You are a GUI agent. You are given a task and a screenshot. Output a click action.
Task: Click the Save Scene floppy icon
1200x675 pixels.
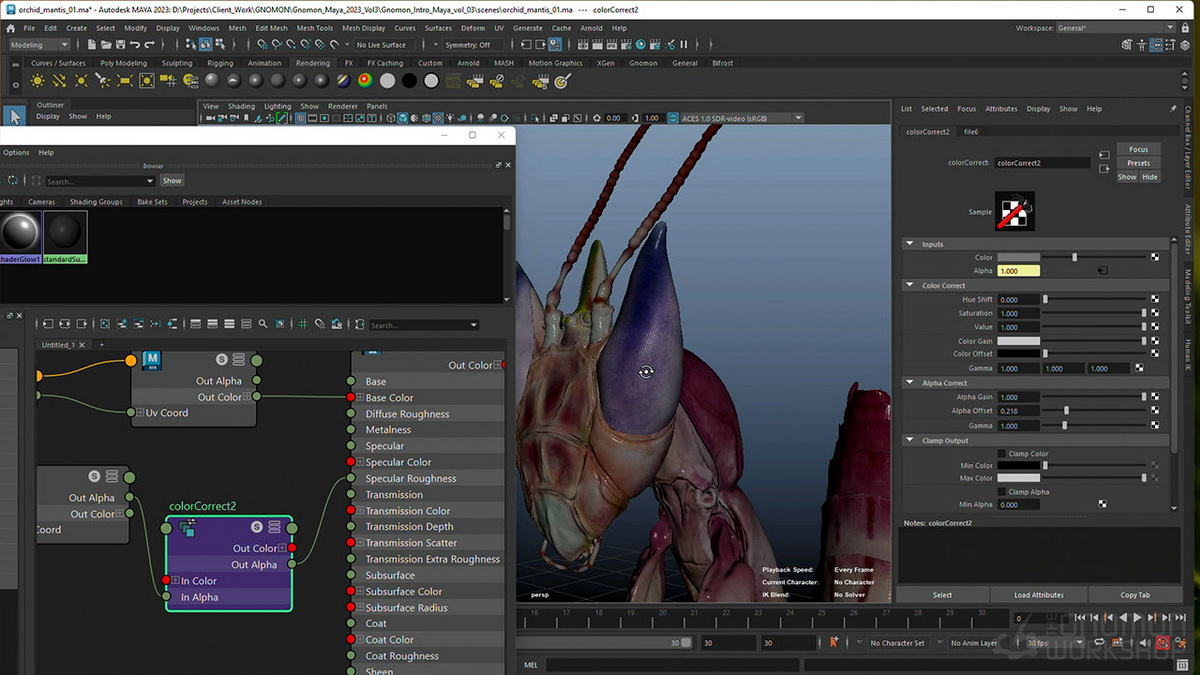120,45
